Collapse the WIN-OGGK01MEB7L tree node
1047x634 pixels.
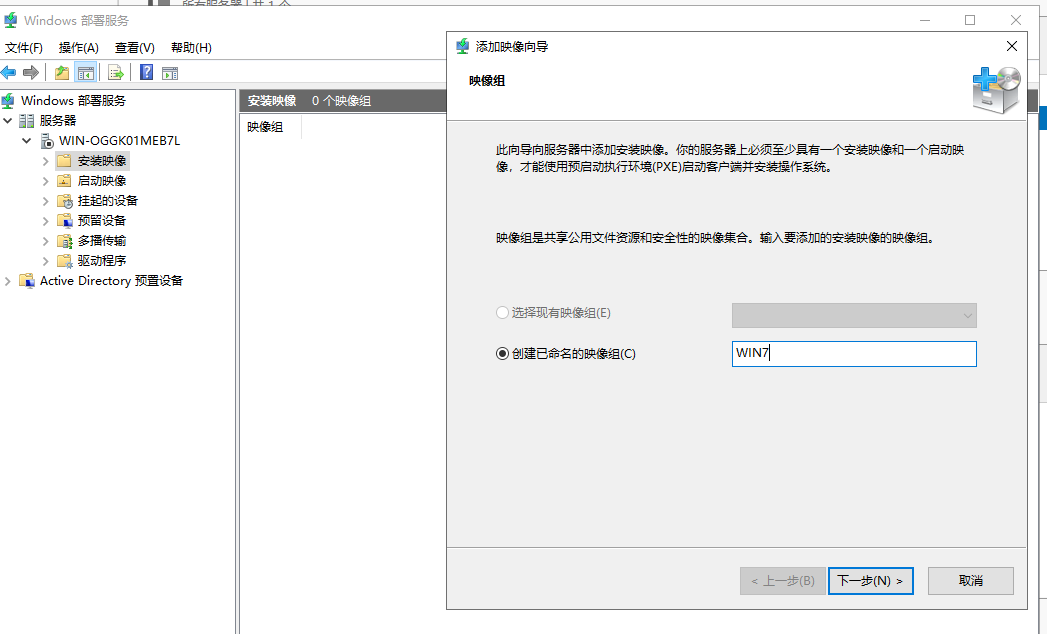click(27, 141)
